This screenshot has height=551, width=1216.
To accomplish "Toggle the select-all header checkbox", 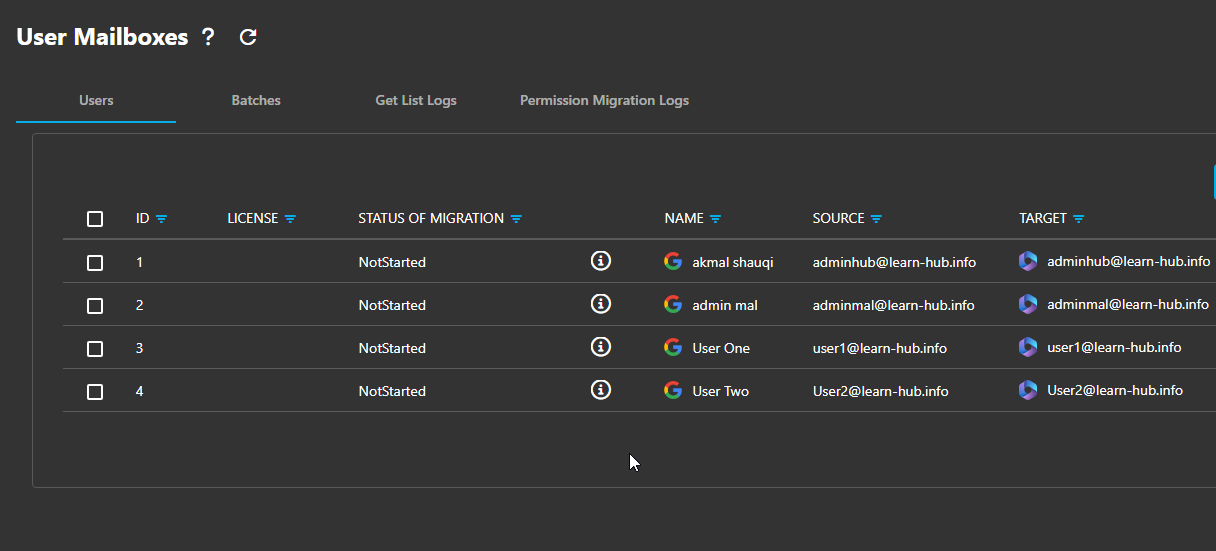I will (x=95, y=219).
